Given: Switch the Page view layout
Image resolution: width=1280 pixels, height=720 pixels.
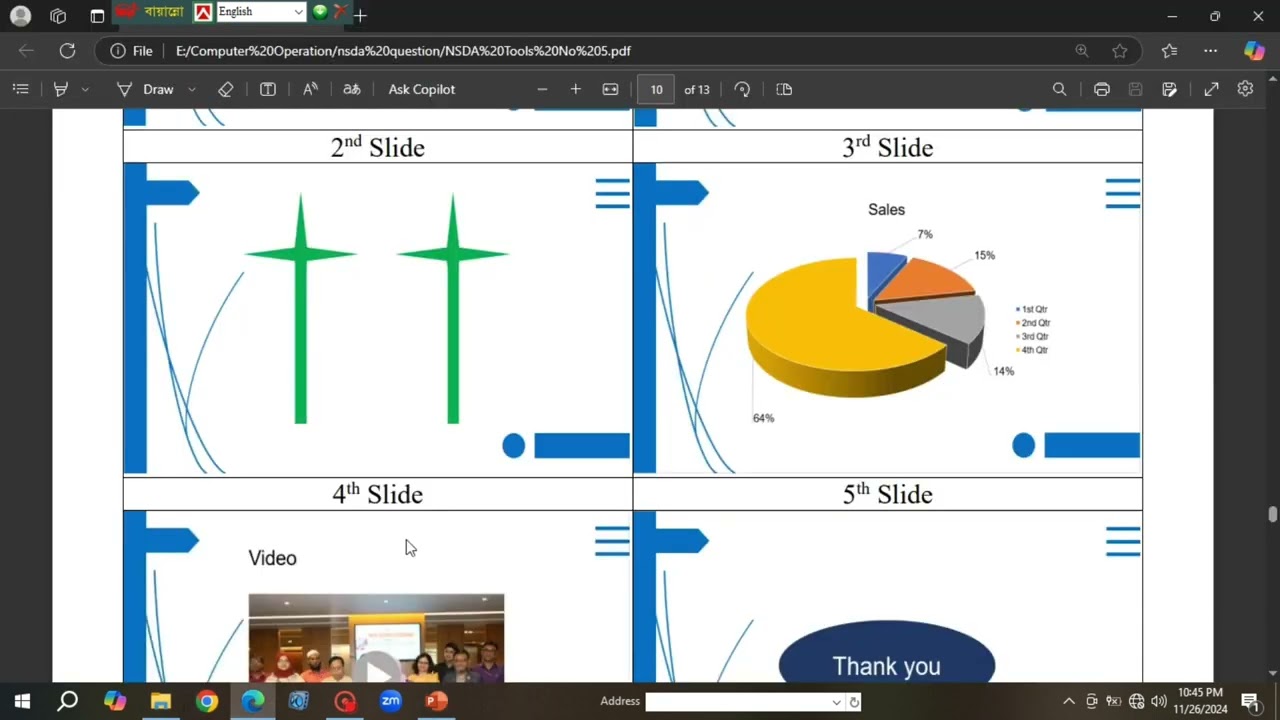Looking at the screenshot, I should point(784,89).
